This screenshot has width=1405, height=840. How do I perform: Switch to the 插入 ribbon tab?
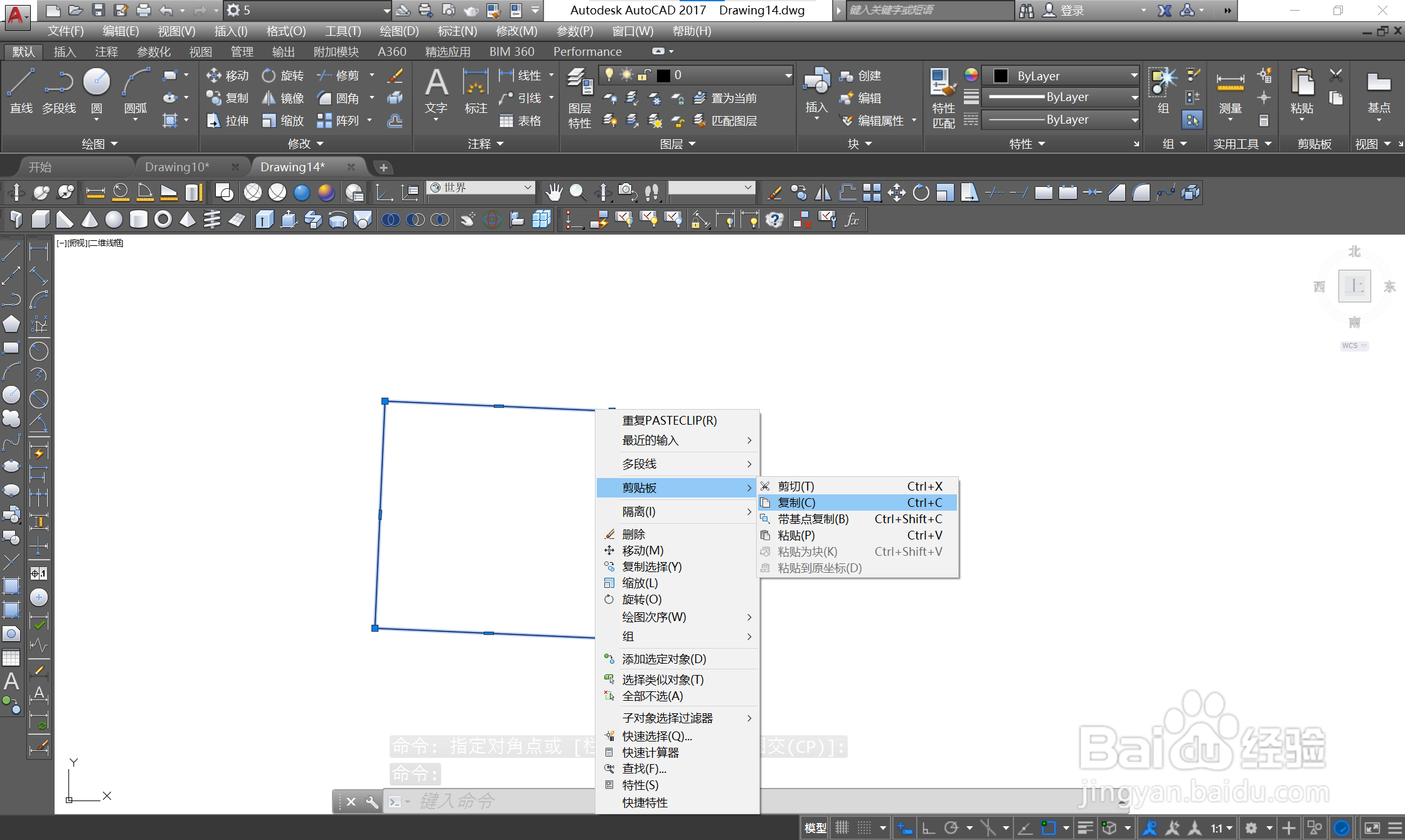click(x=65, y=51)
